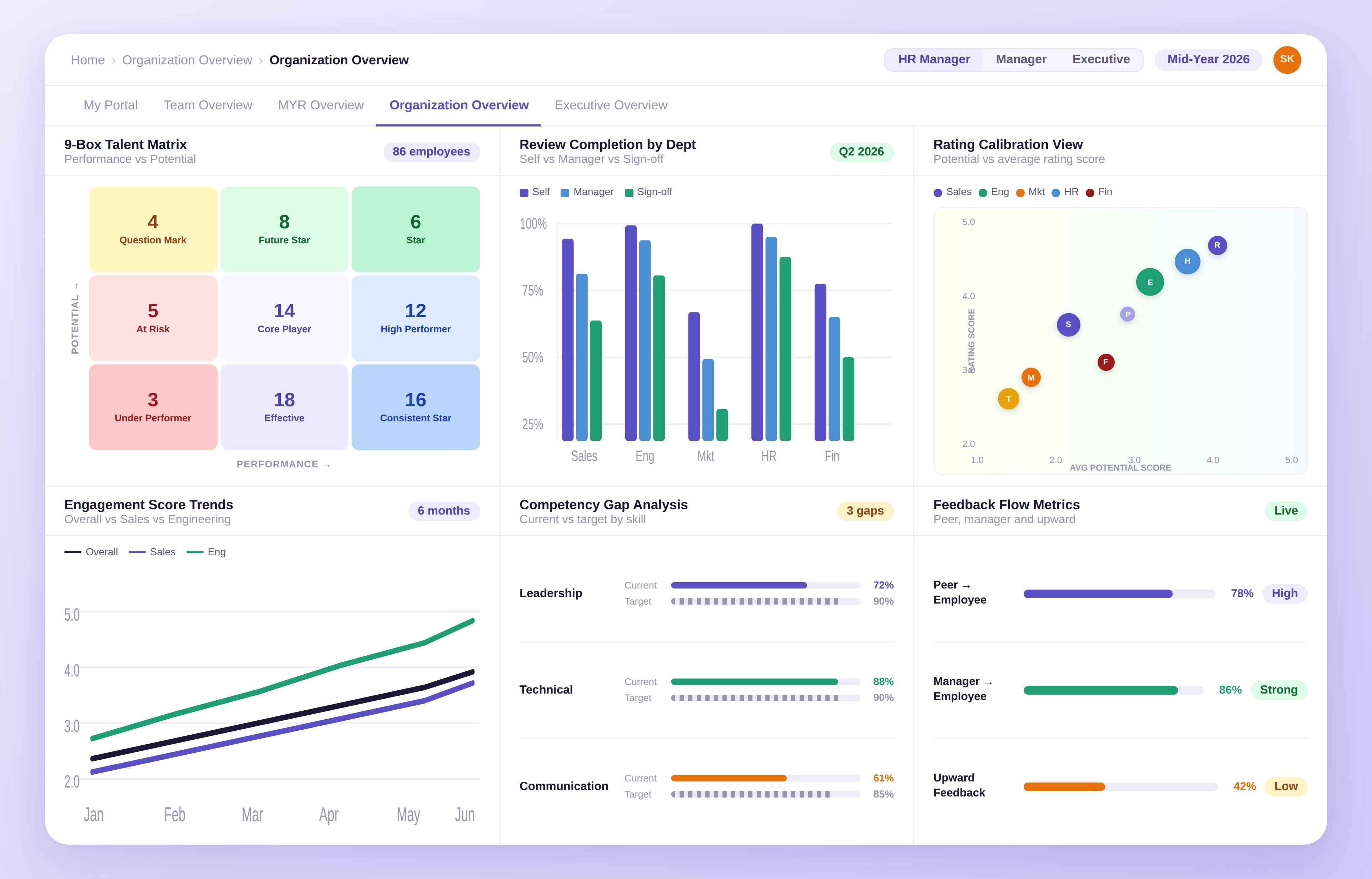This screenshot has height=879, width=1372.
Task: Click the purple S scatter bubble
Action: (x=1068, y=325)
